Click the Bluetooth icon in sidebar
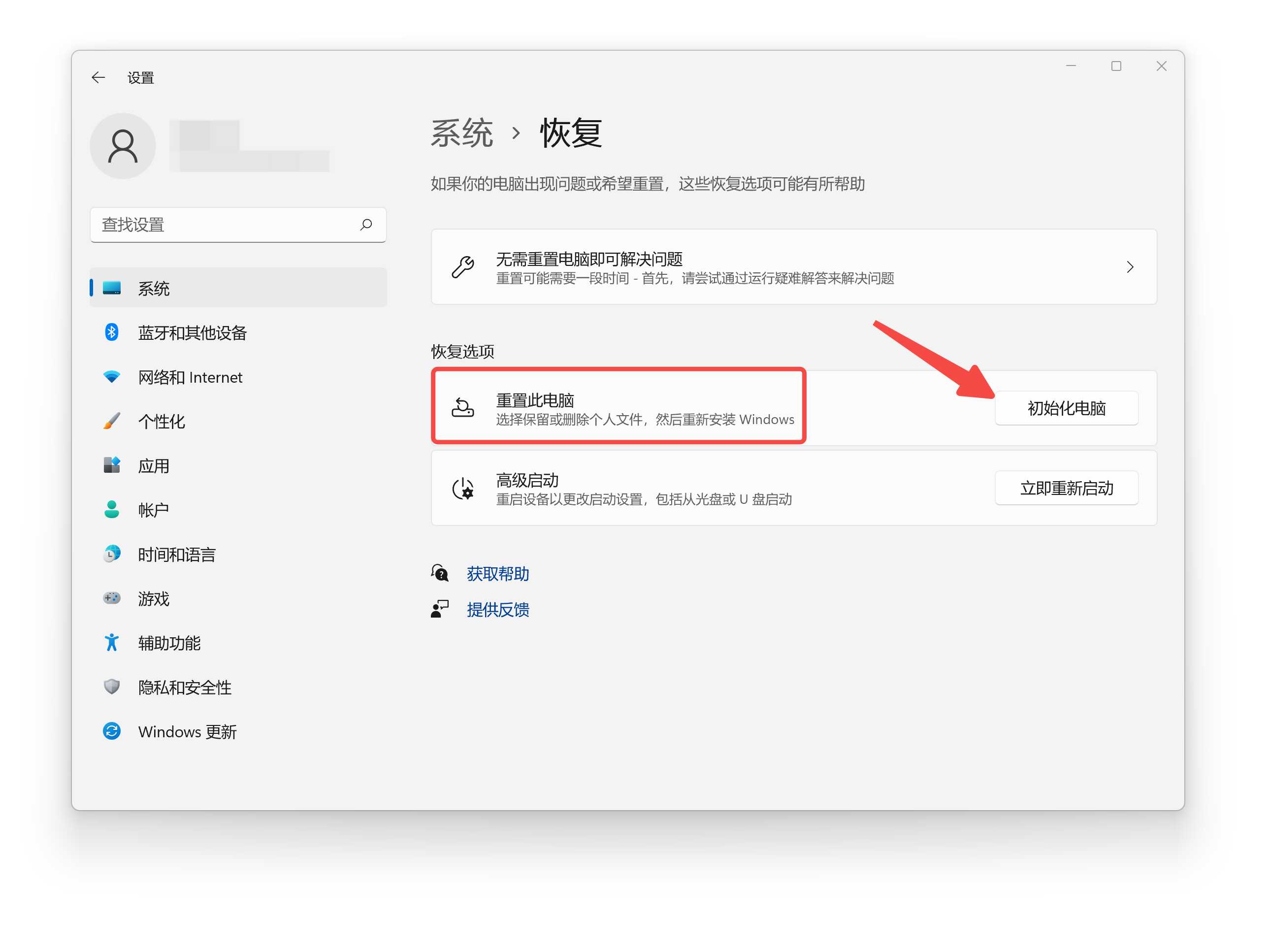1269x952 pixels. [x=112, y=331]
